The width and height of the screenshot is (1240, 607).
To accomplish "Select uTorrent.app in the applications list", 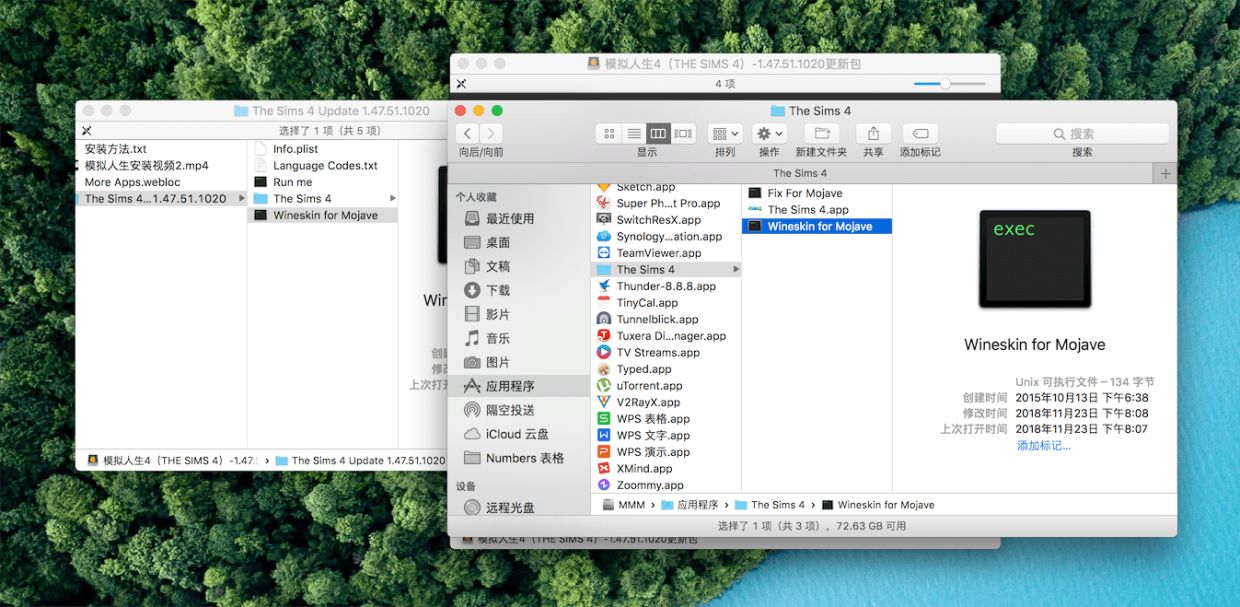I will pos(667,385).
